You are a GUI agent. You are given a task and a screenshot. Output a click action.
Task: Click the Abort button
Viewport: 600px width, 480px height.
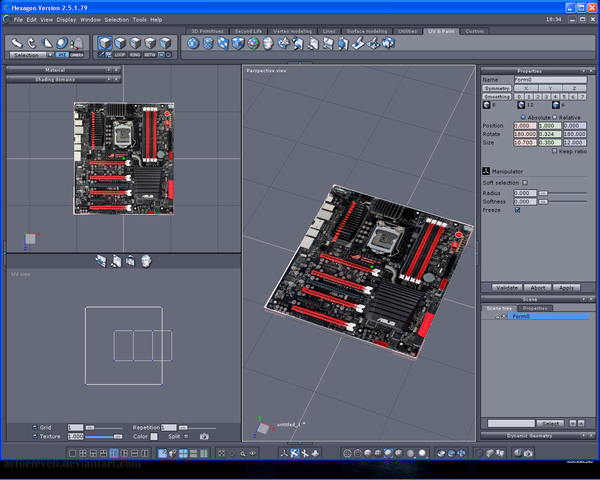point(538,287)
